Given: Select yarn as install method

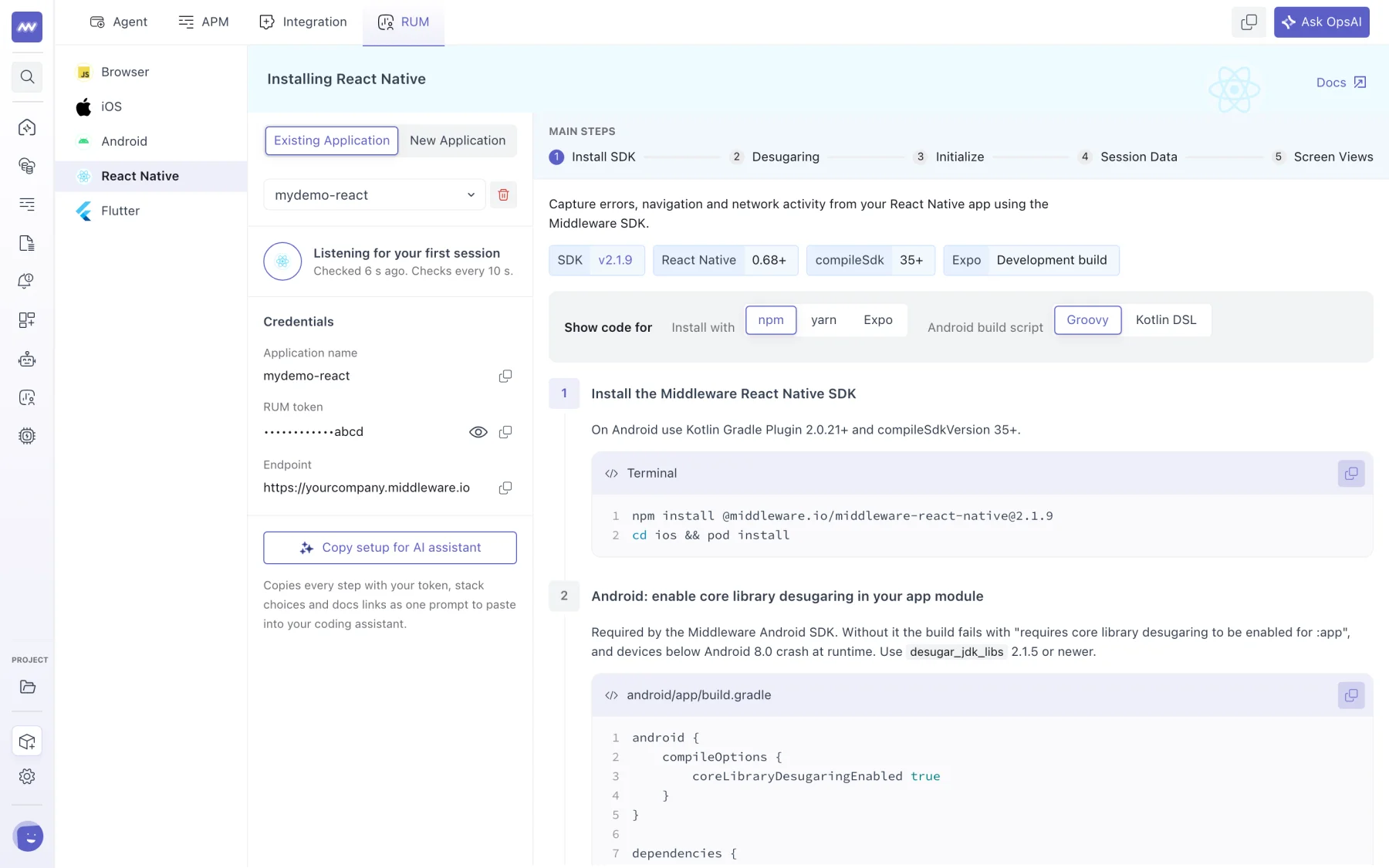Looking at the screenshot, I should point(823,320).
